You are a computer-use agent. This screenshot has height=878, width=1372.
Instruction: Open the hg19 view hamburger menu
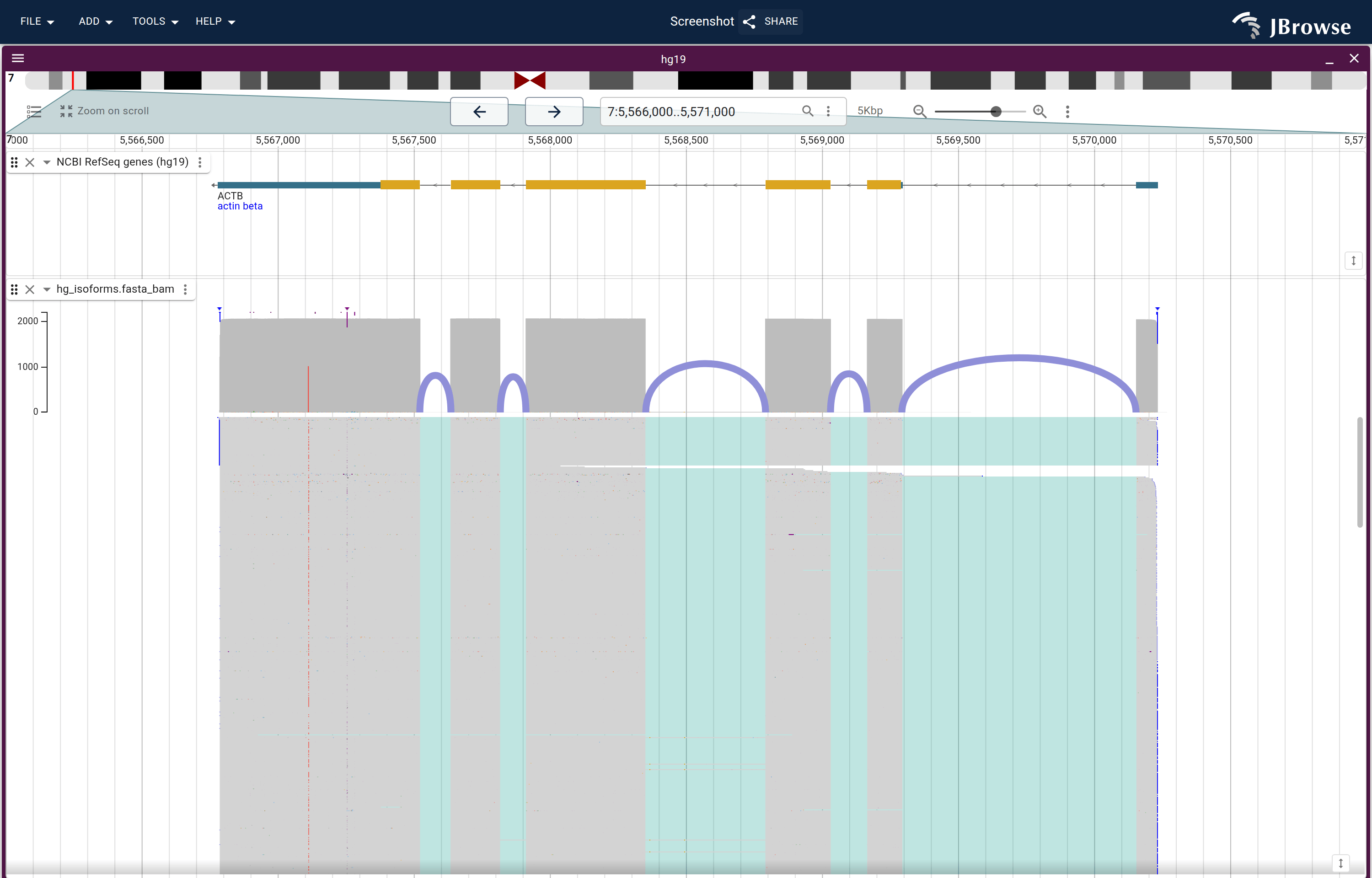pyautogui.click(x=18, y=58)
